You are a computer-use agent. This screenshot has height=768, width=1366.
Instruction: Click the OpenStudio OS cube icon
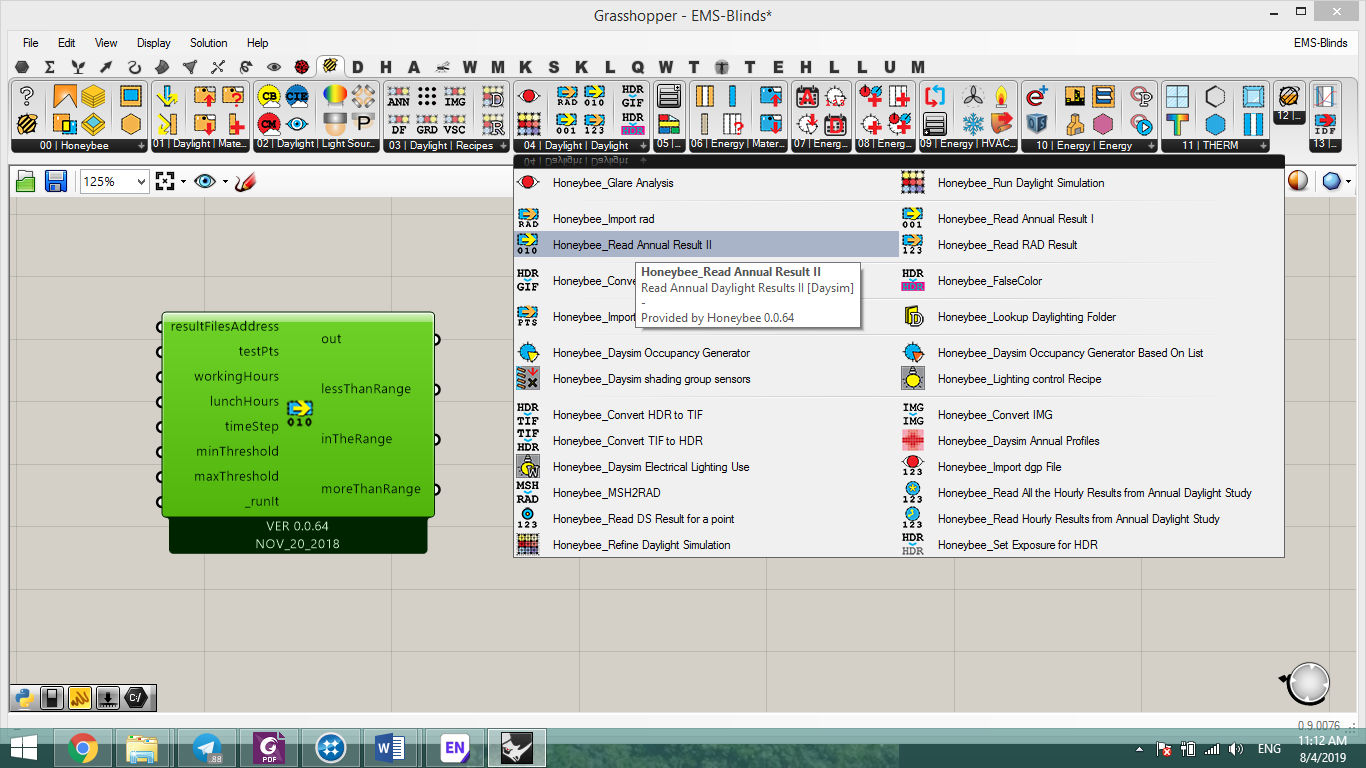pos(1037,124)
